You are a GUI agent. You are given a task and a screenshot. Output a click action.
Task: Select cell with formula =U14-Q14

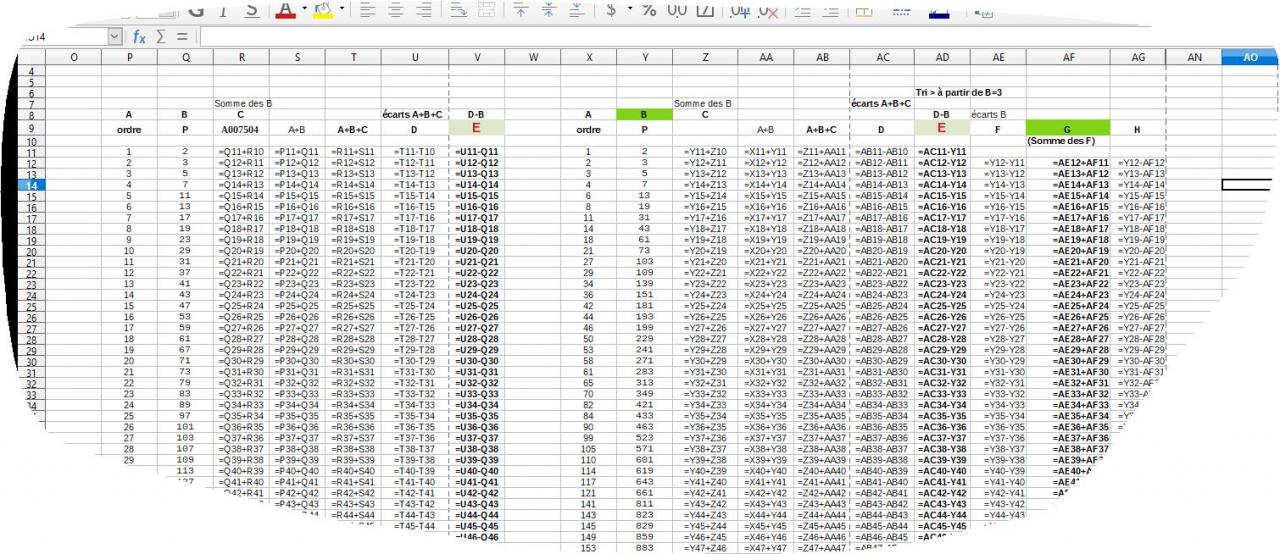tap(477, 185)
